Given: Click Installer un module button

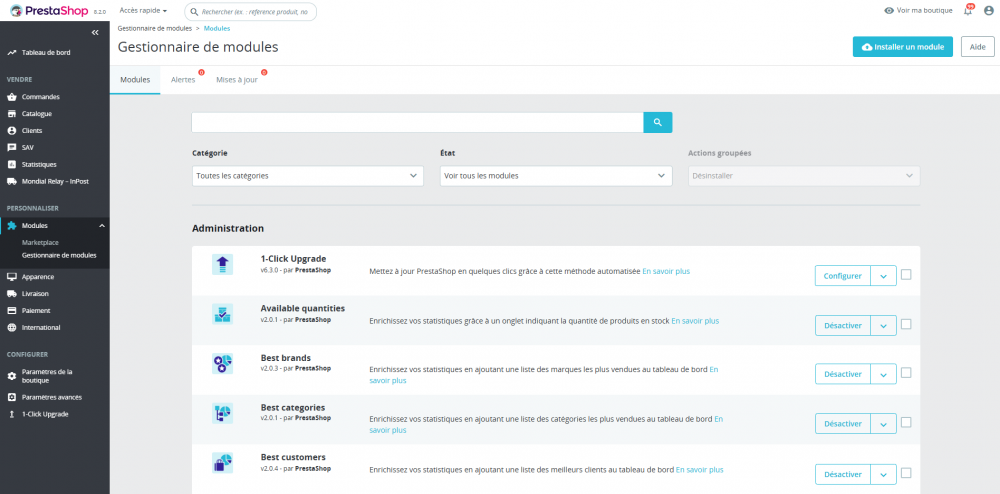Looking at the screenshot, I should pyautogui.click(x=903, y=47).
